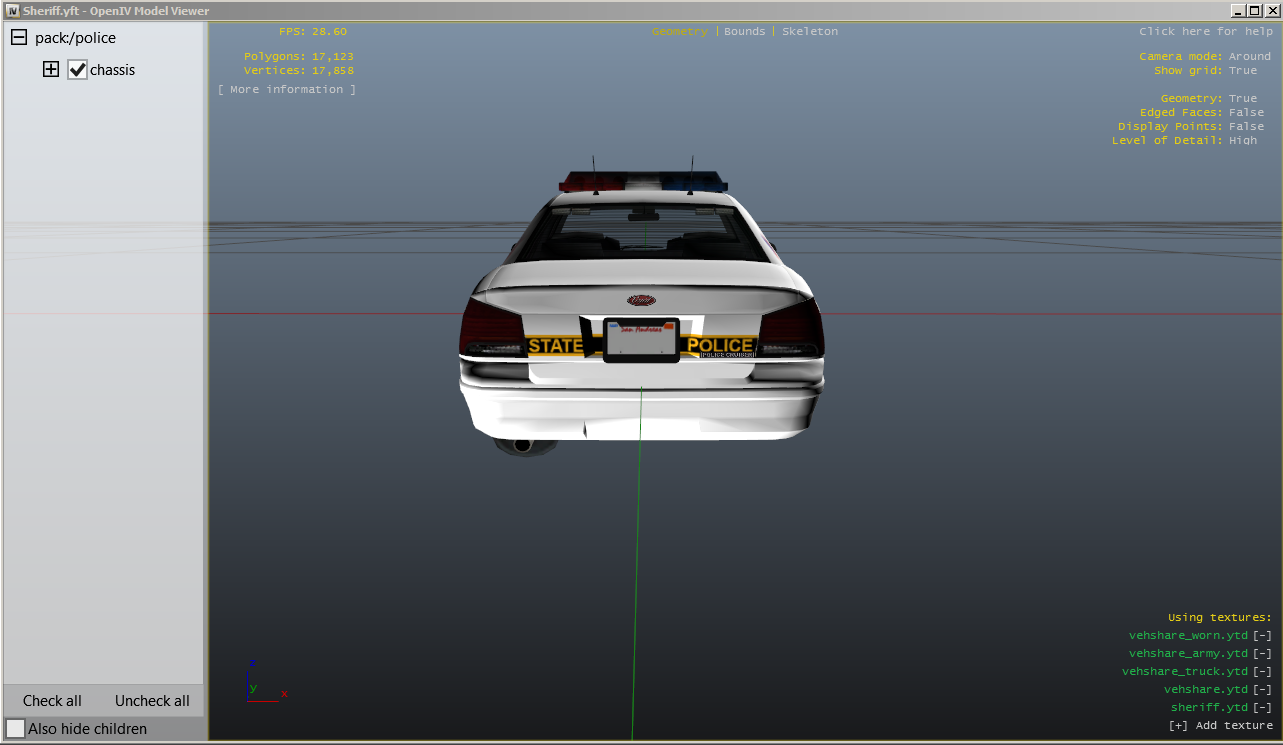Uncheck the chassis visibility checkbox
Viewport: 1283px width, 745px height.
point(77,70)
